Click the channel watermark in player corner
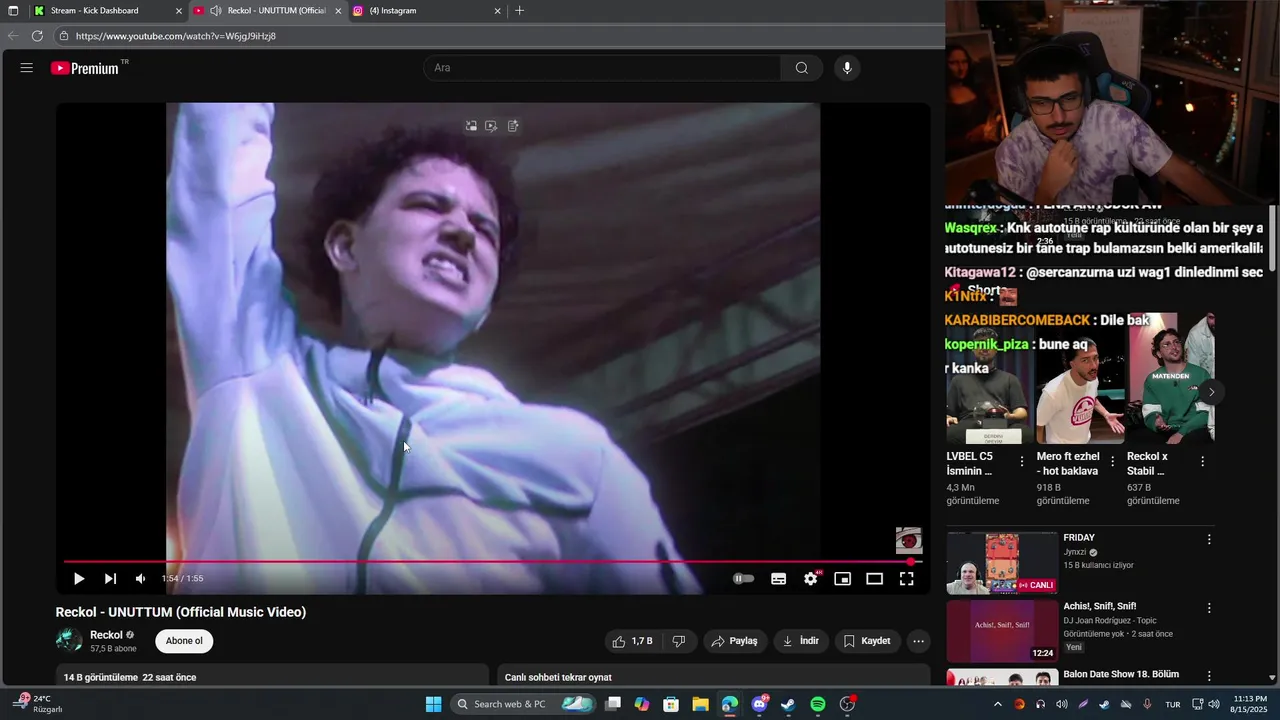1280x720 pixels. click(908, 541)
